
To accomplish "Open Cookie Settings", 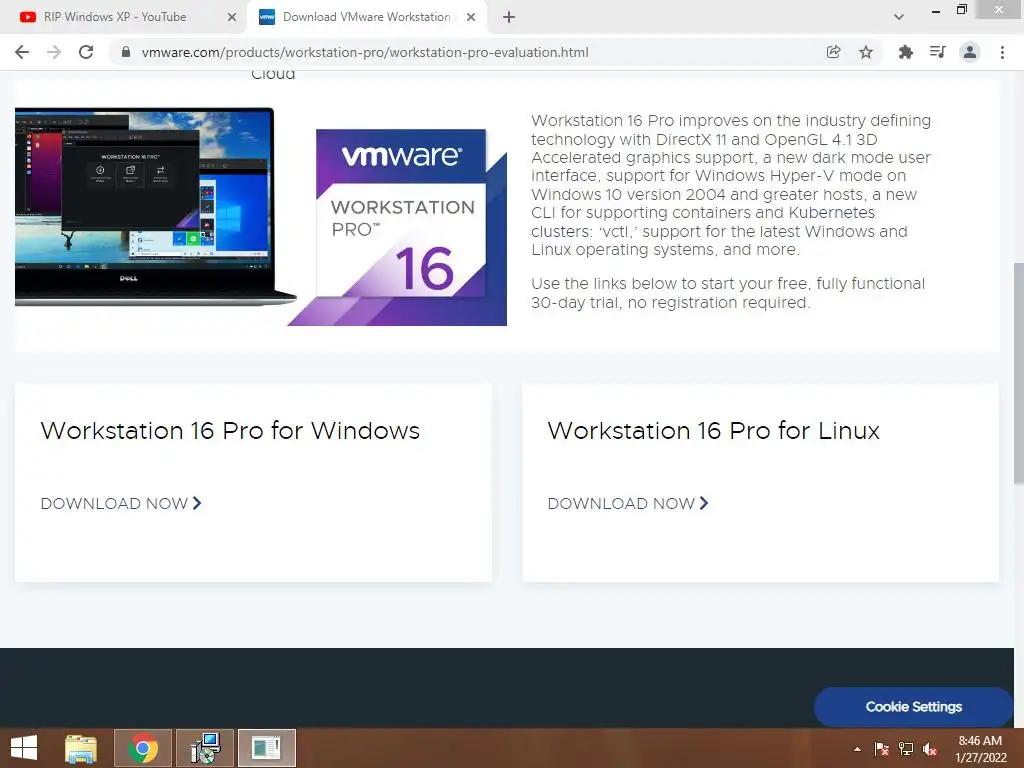I will coord(913,707).
